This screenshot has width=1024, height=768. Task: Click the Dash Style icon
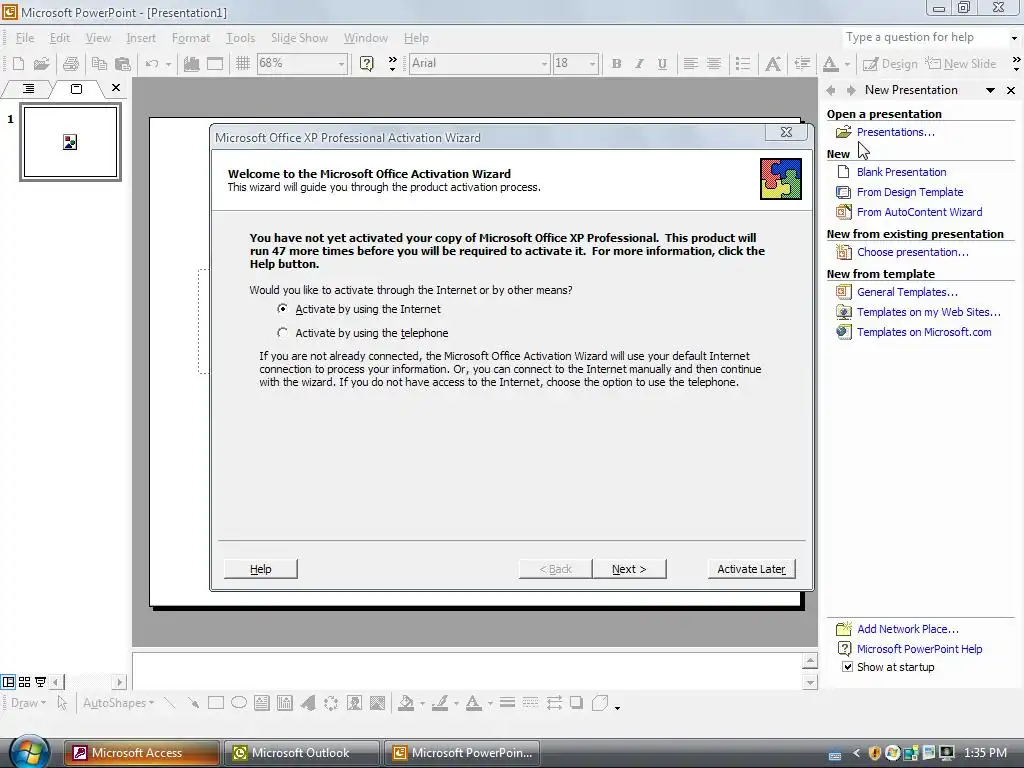point(530,703)
